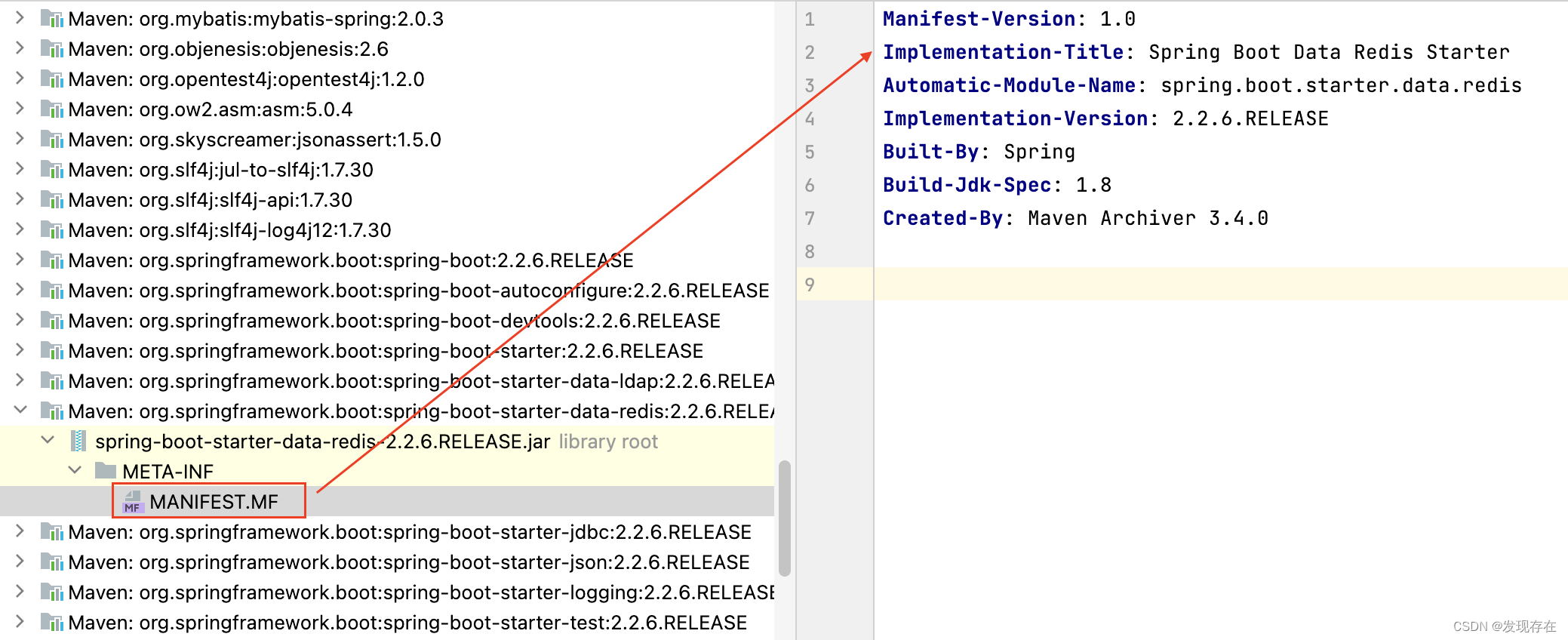Expand the slf4j-api:1.7.30 node
Screen dimensions: 1568x640
(x=20, y=199)
